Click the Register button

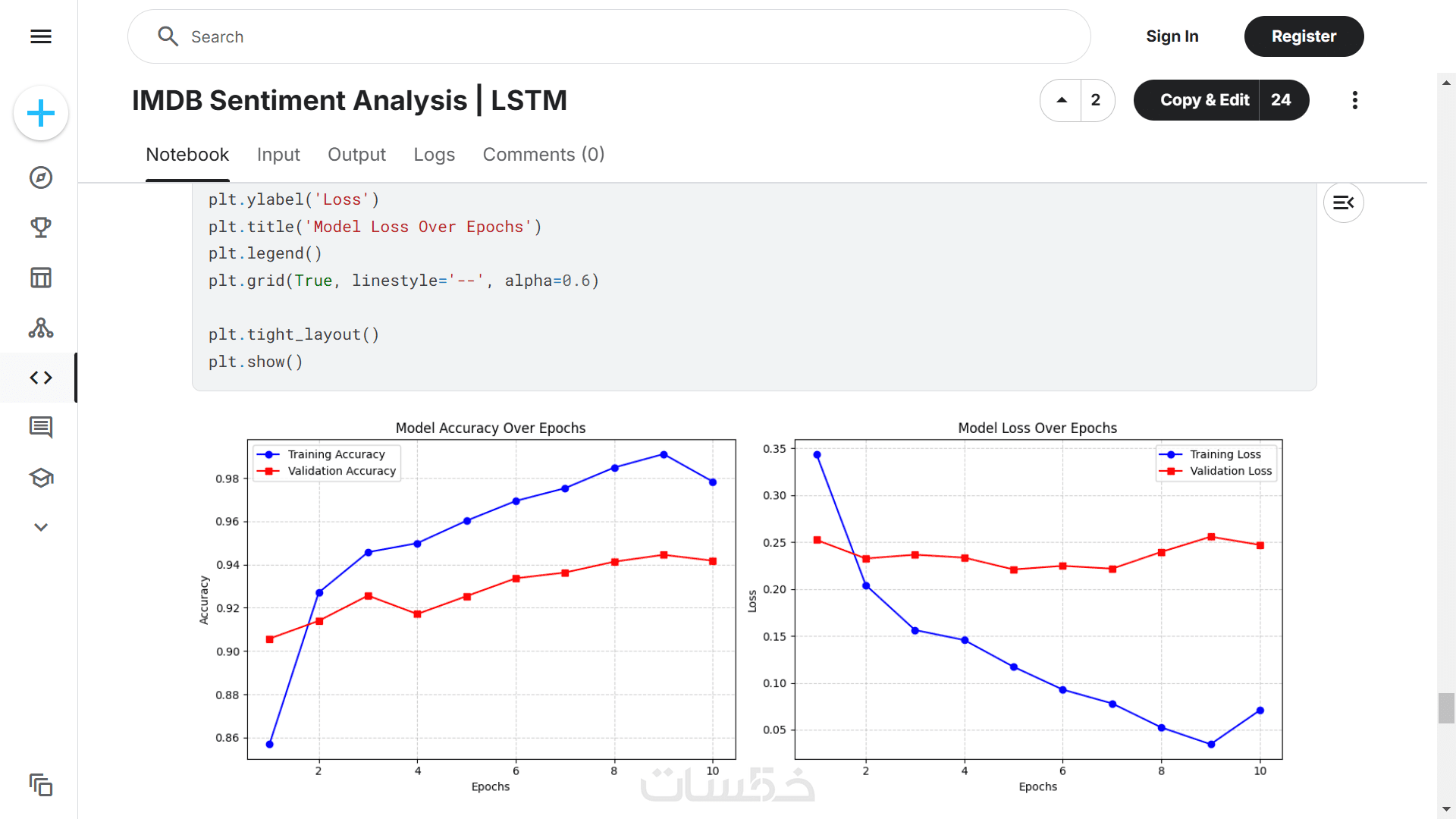pos(1304,36)
